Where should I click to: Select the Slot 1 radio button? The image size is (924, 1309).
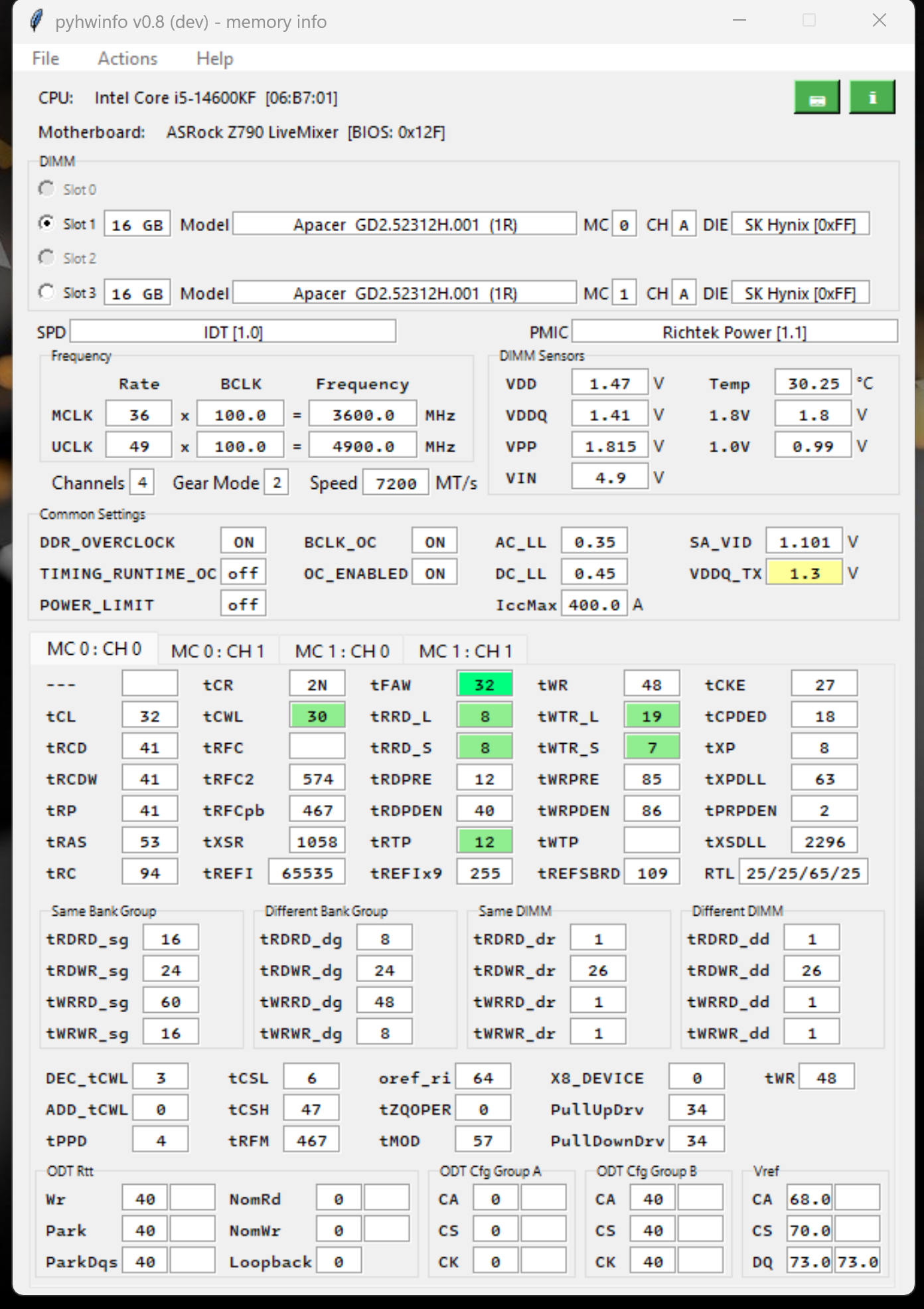click(x=46, y=223)
